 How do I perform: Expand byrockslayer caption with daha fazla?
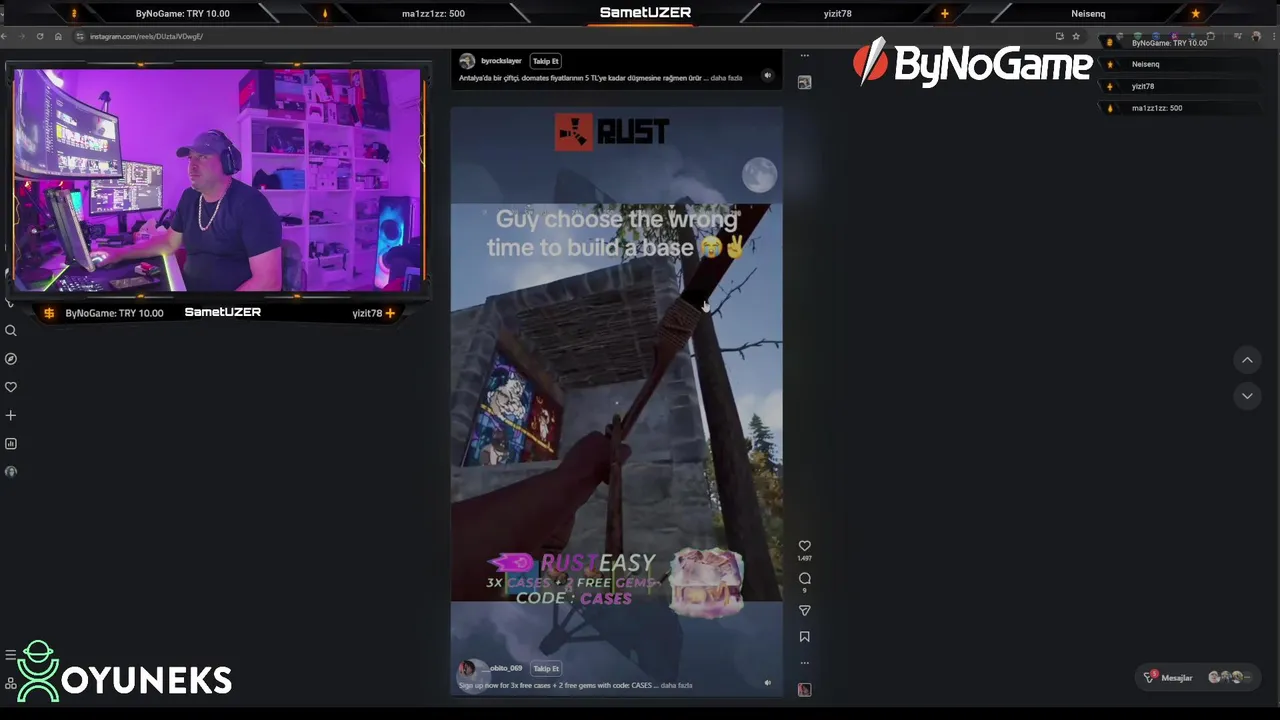pos(726,77)
